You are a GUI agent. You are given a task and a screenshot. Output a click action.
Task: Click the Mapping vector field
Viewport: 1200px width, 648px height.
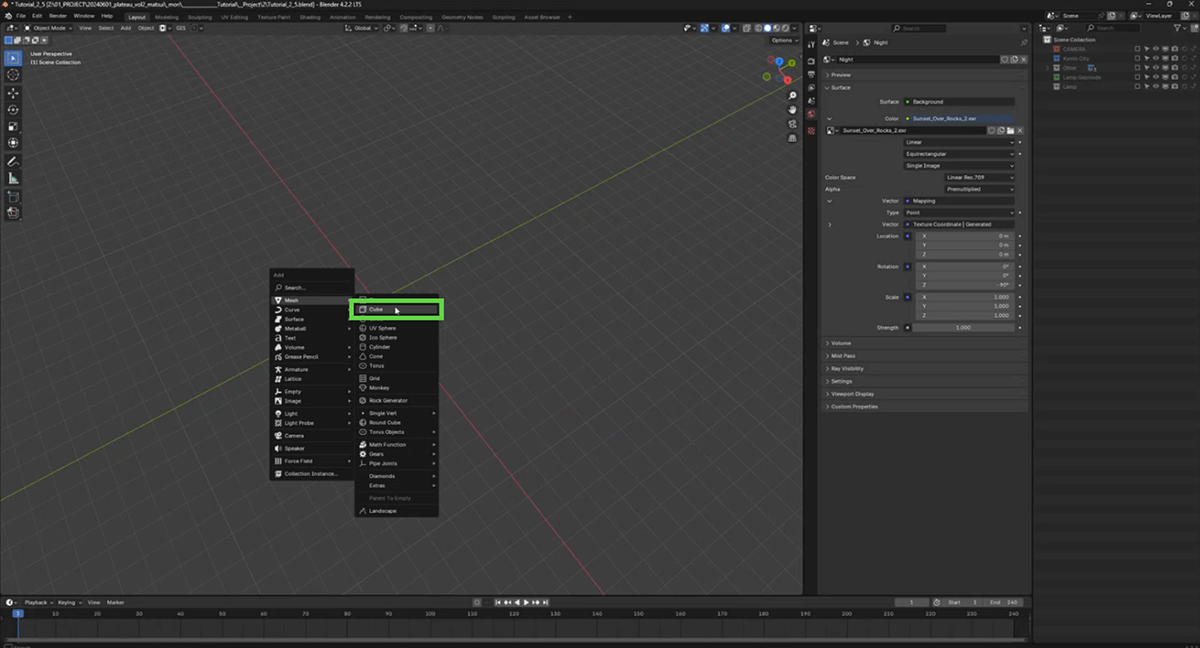(x=959, y=201)
